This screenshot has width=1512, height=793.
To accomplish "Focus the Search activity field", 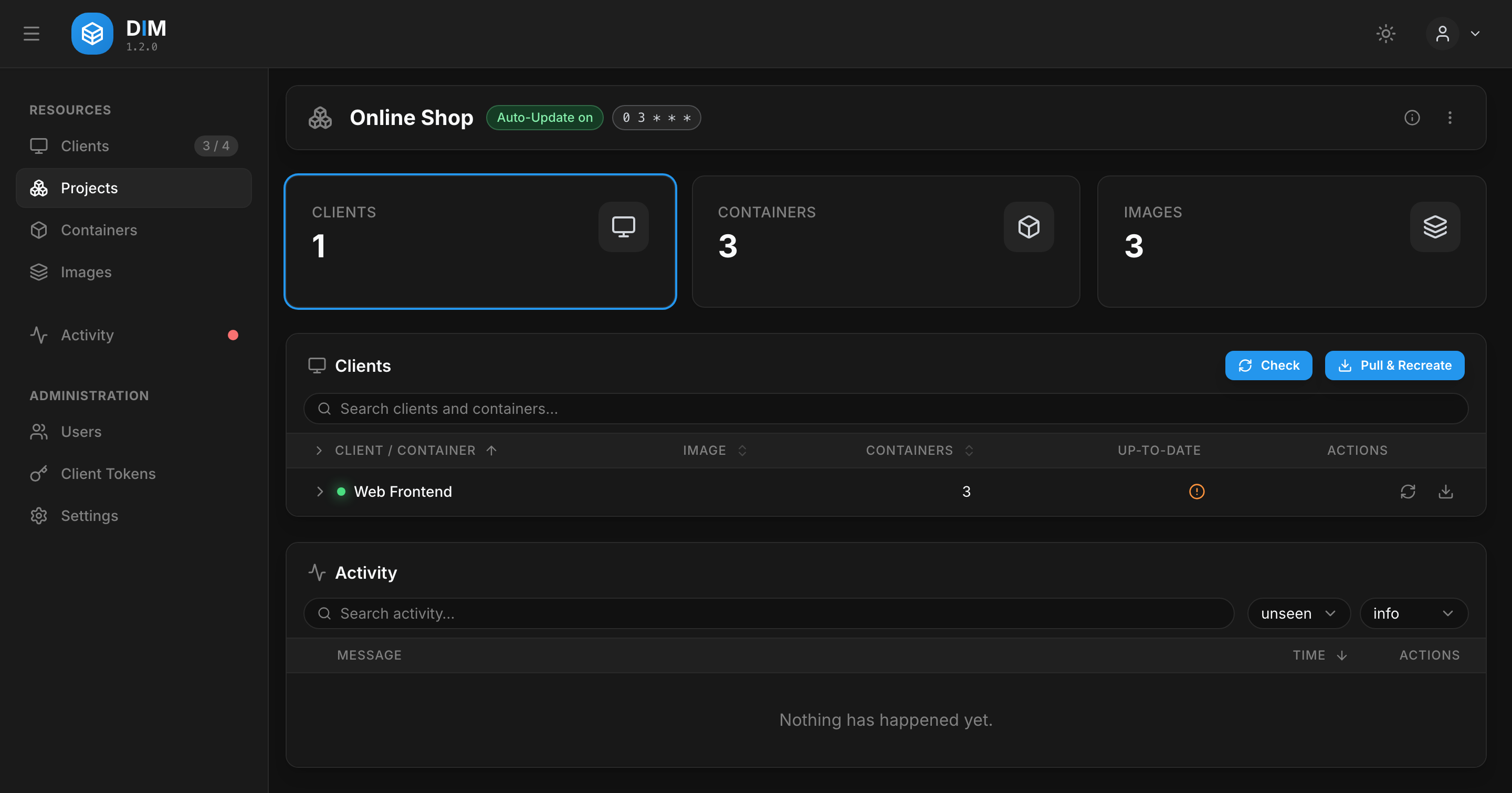I will point(768,613).
